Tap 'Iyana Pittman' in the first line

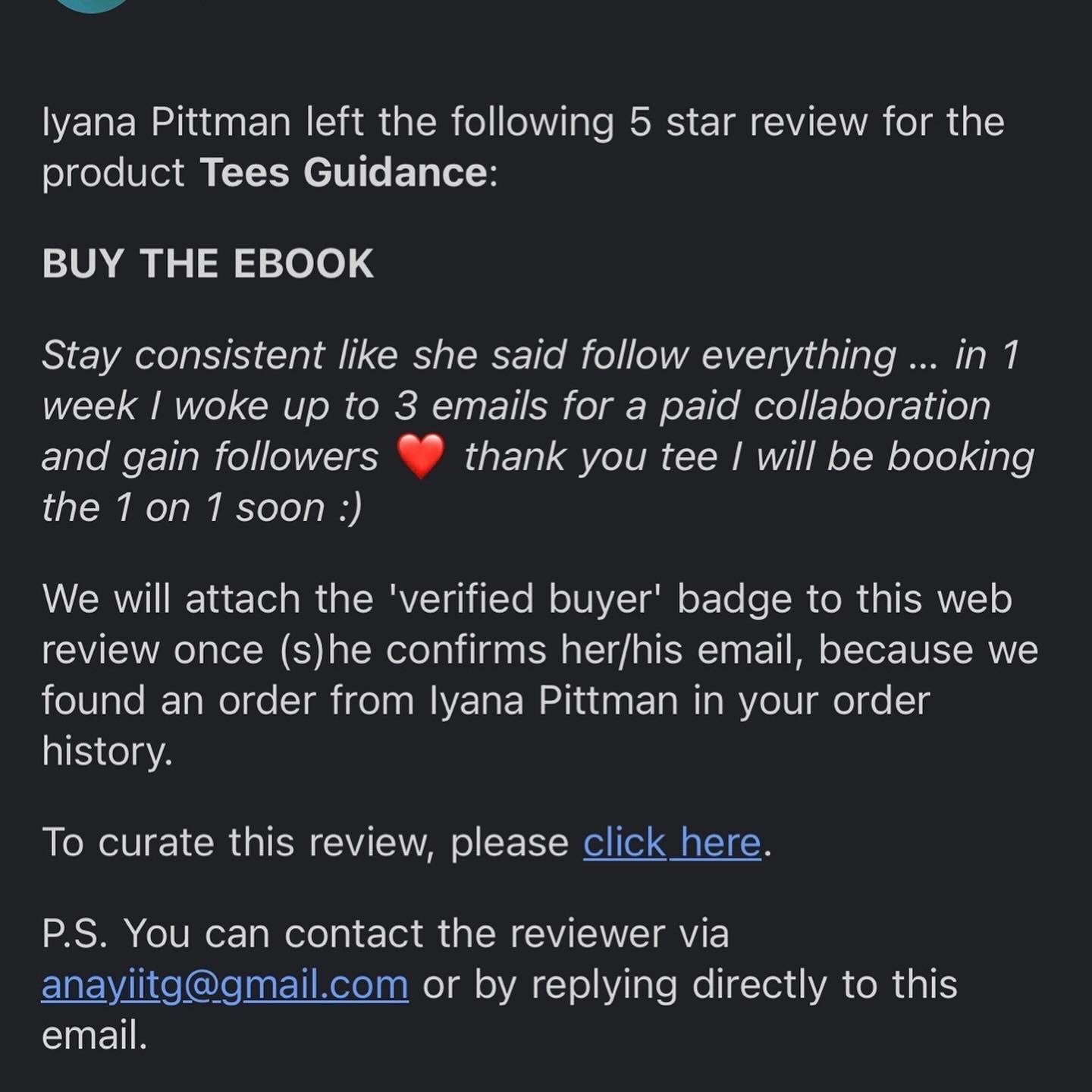tap(167, 122)
